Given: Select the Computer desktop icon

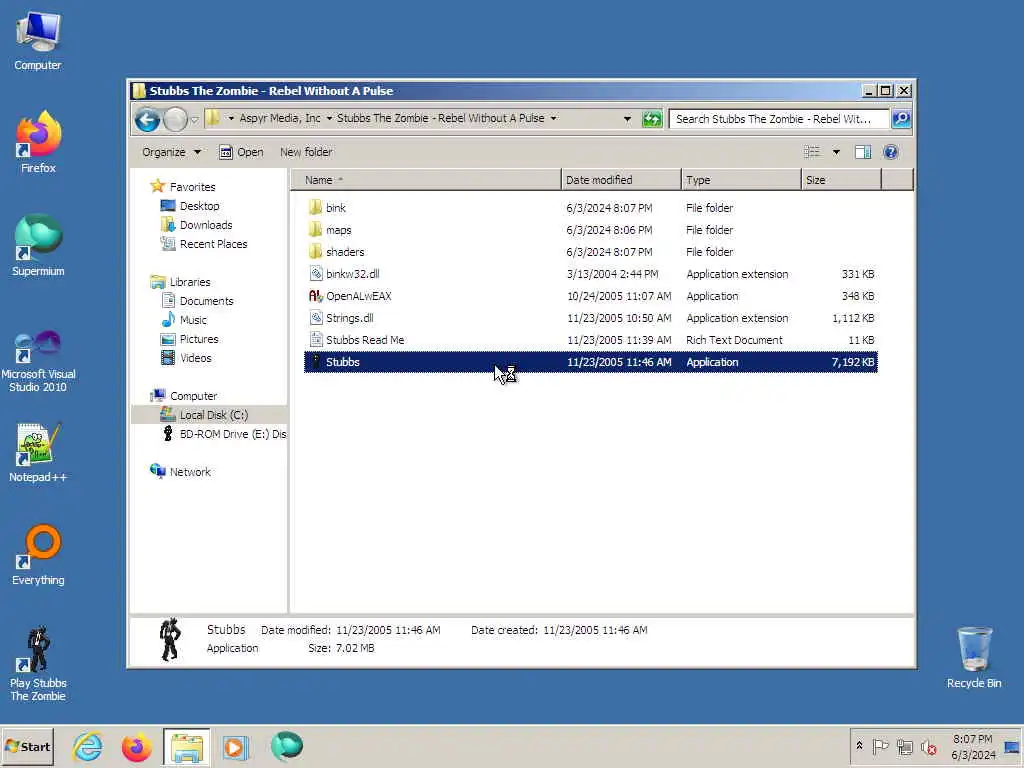Looking at the screenshot, I should 38,40.
